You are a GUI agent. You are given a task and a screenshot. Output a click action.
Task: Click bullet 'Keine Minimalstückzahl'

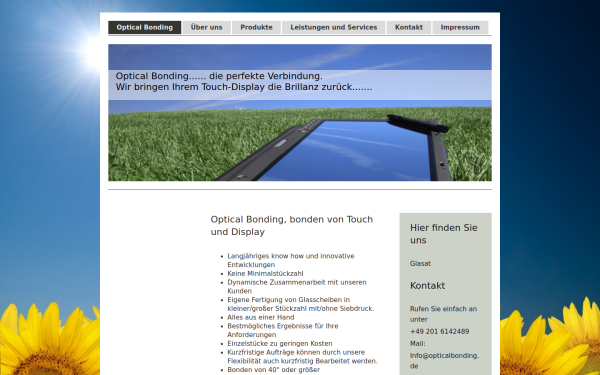265,274
